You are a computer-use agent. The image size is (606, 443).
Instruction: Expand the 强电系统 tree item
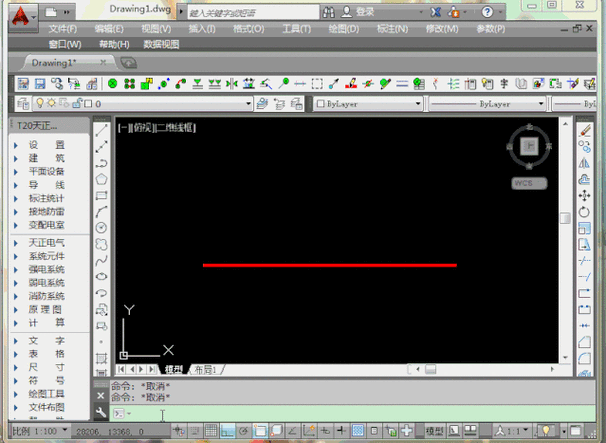pyautogui.click(x=16, y=269)
